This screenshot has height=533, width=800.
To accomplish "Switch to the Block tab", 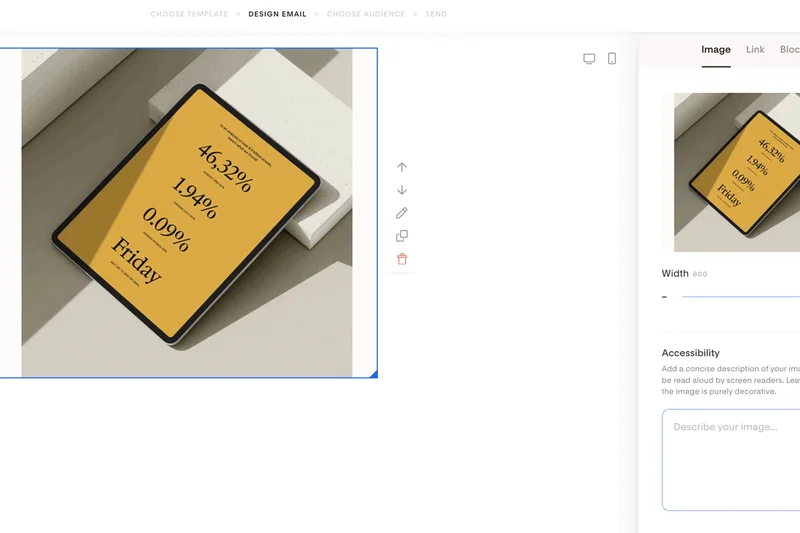I will pyautogui.click(x=789, y=50).
